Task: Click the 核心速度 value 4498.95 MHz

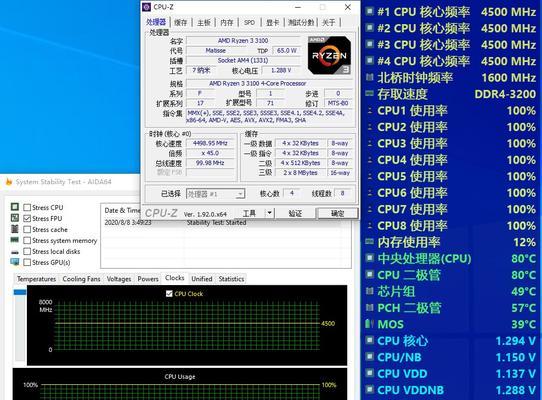Action: pos(210,143)
